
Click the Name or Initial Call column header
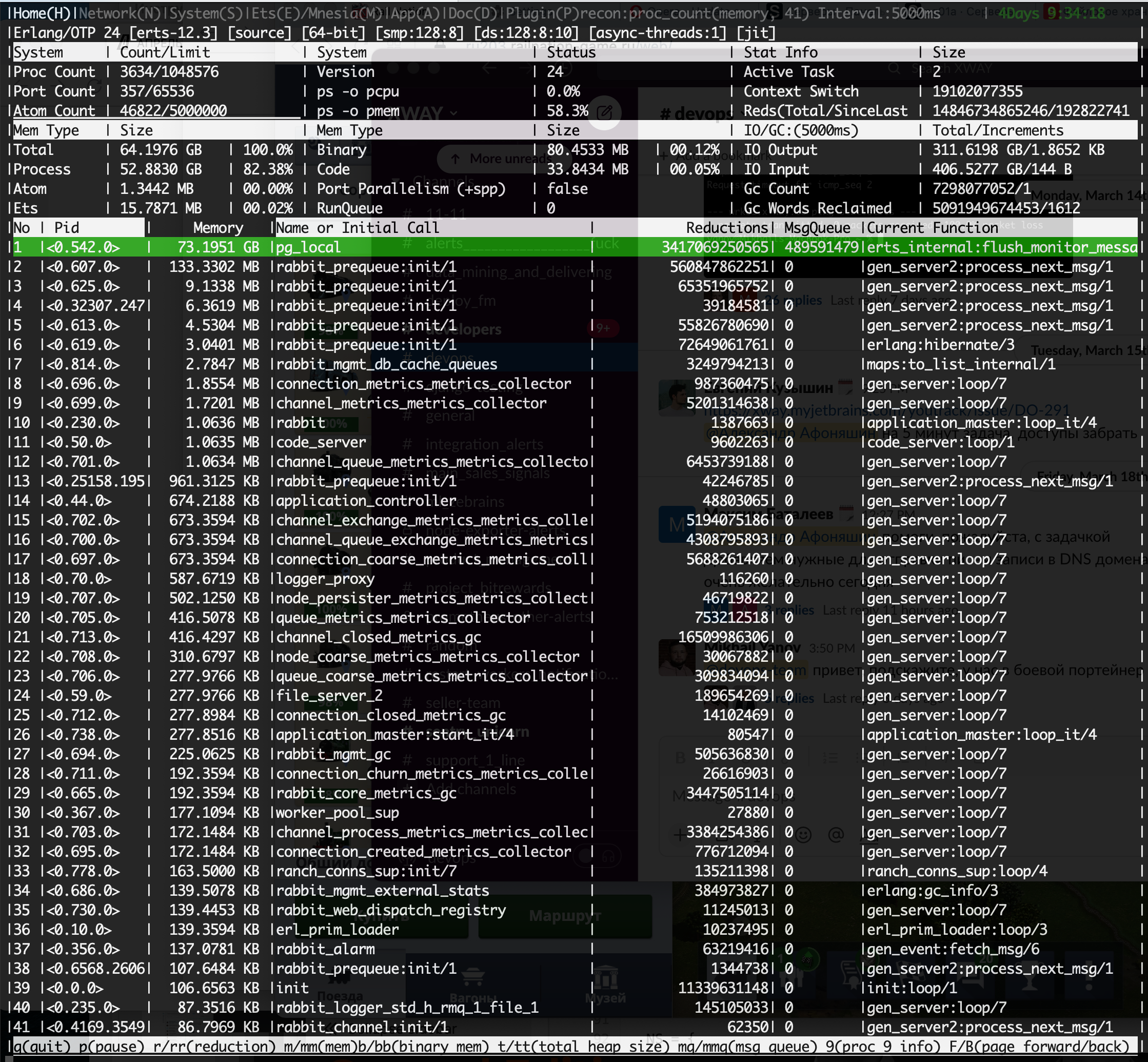(358, 228)
